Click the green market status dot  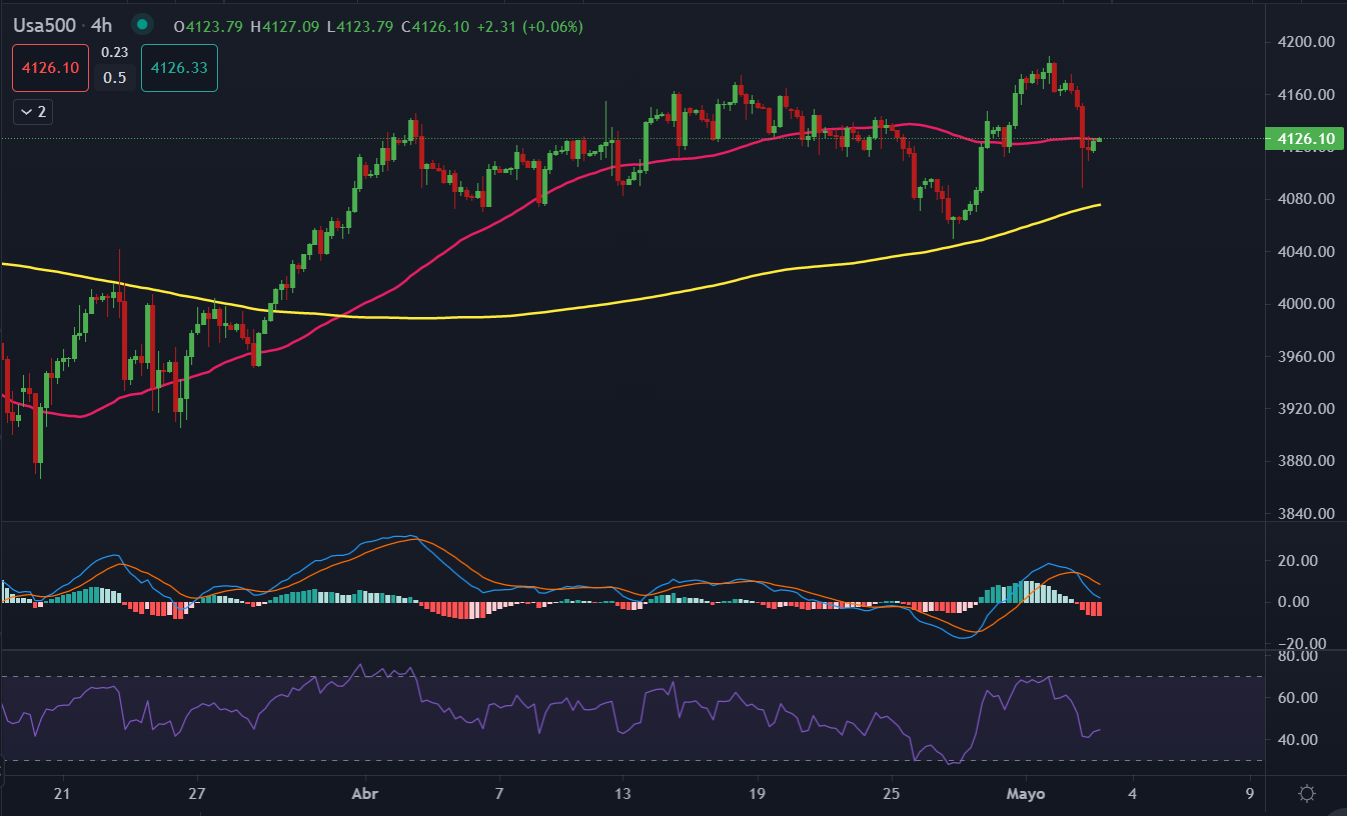[143, 25]
